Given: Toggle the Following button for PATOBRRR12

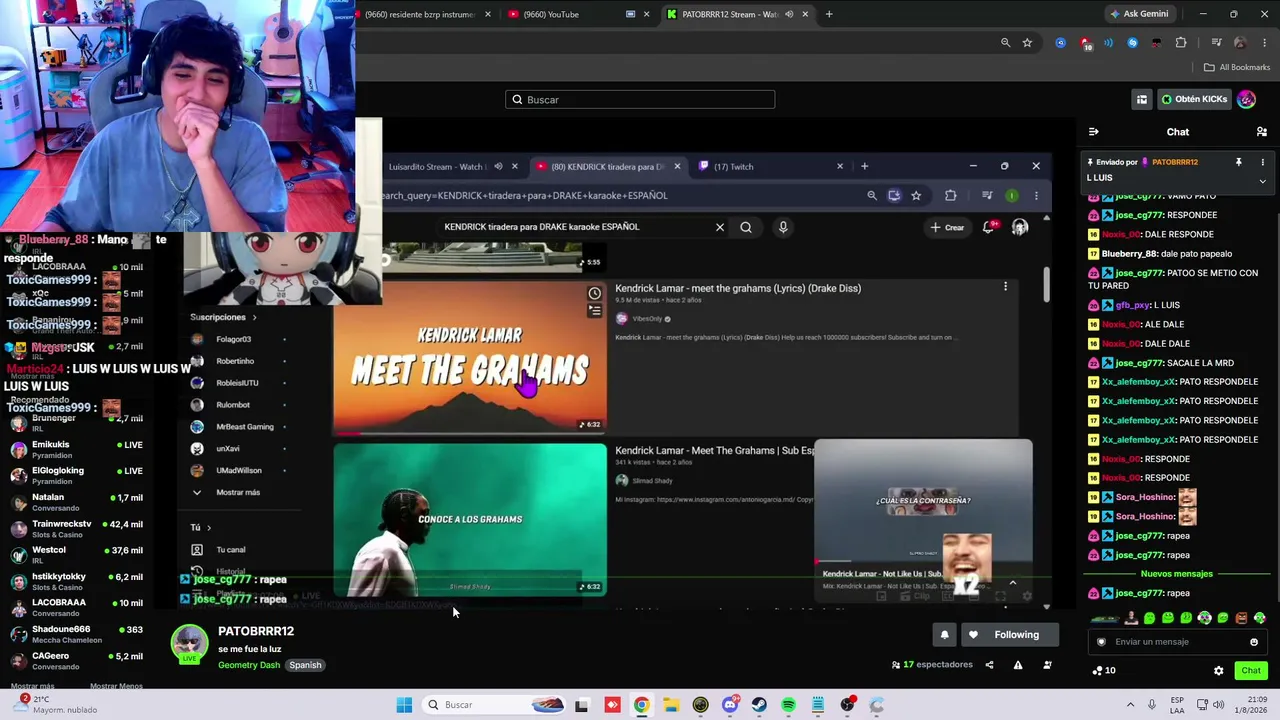Looking at the screenshot, I should (x=1008, y=635).
